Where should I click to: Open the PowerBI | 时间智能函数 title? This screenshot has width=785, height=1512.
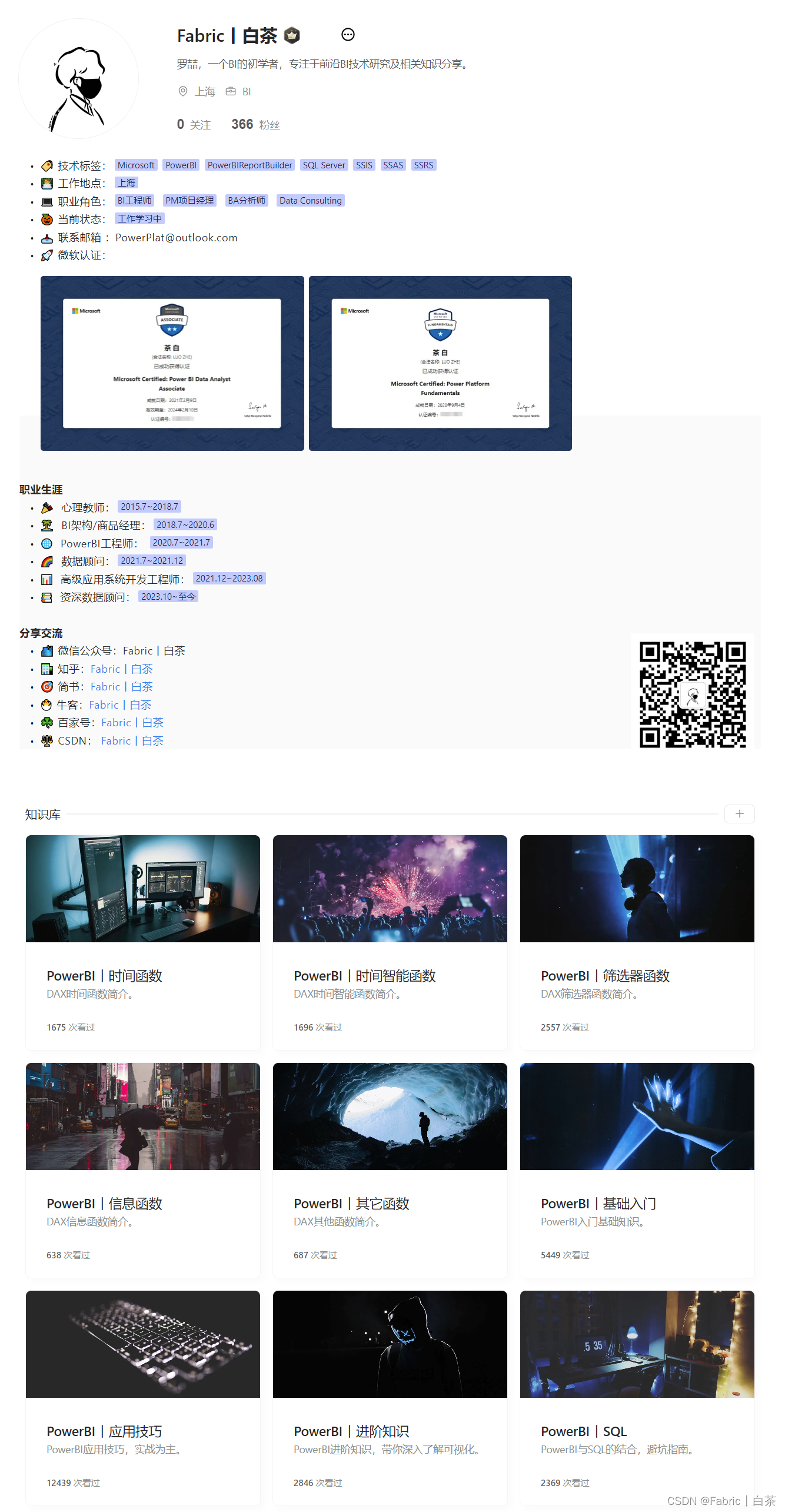click(x=365, y=976)
